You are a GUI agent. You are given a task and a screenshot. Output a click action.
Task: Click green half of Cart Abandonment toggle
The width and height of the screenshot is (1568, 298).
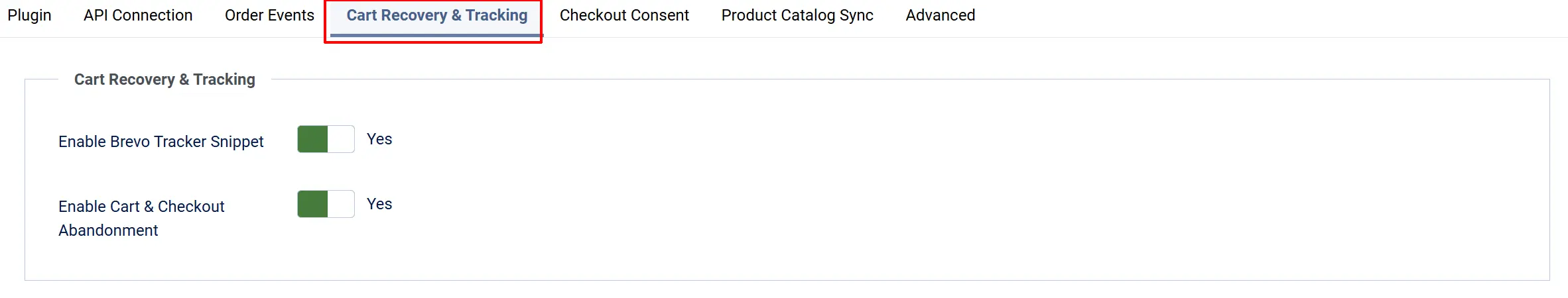point(312,204)
